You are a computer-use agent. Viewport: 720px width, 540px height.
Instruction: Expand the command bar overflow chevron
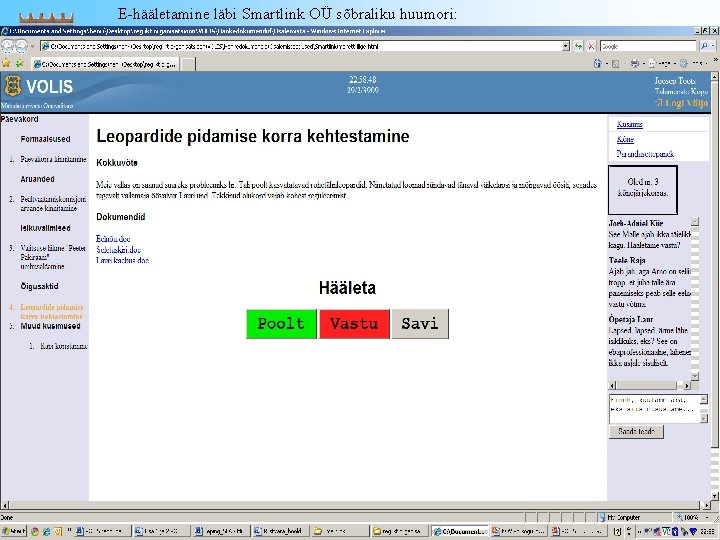click(x=715, y=60)
